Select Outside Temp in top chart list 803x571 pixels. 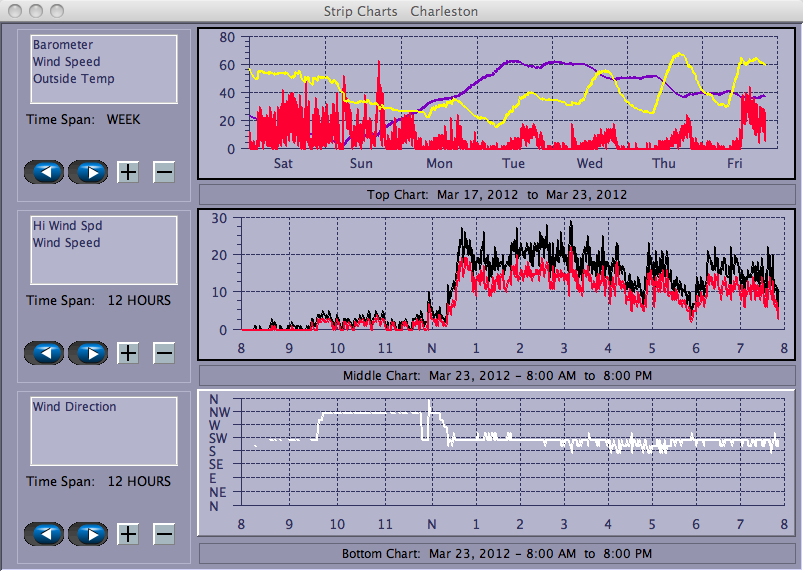tap(73, 79)
